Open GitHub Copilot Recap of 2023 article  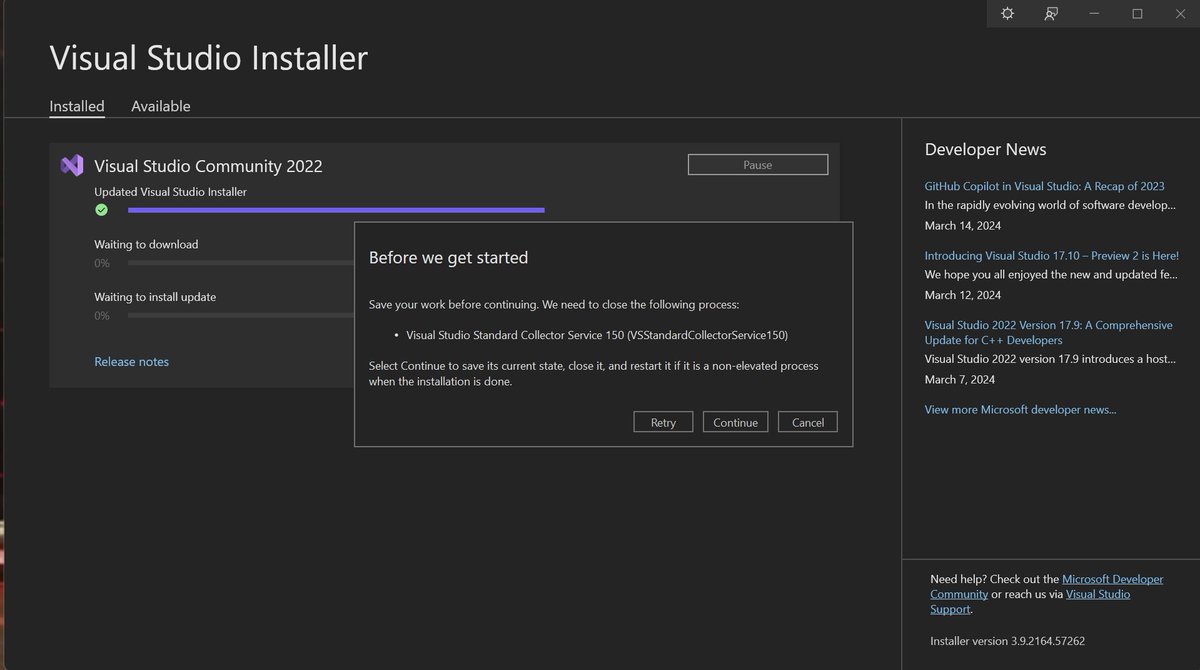1045,186
